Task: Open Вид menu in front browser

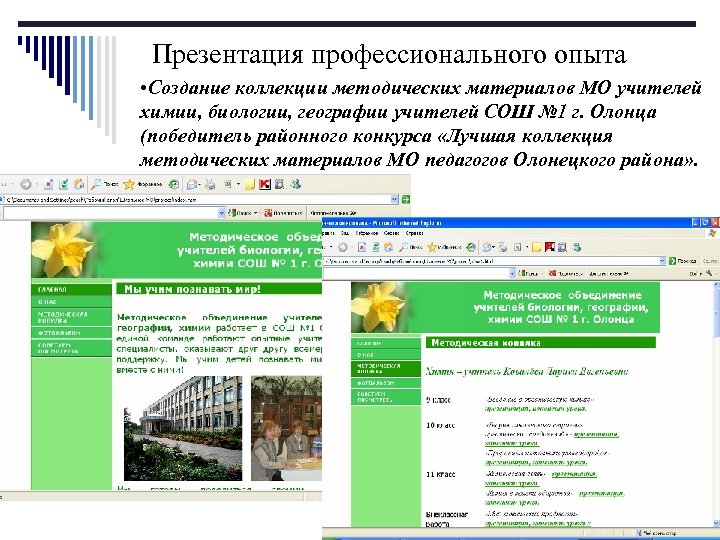Action: [x=344, y=233]
